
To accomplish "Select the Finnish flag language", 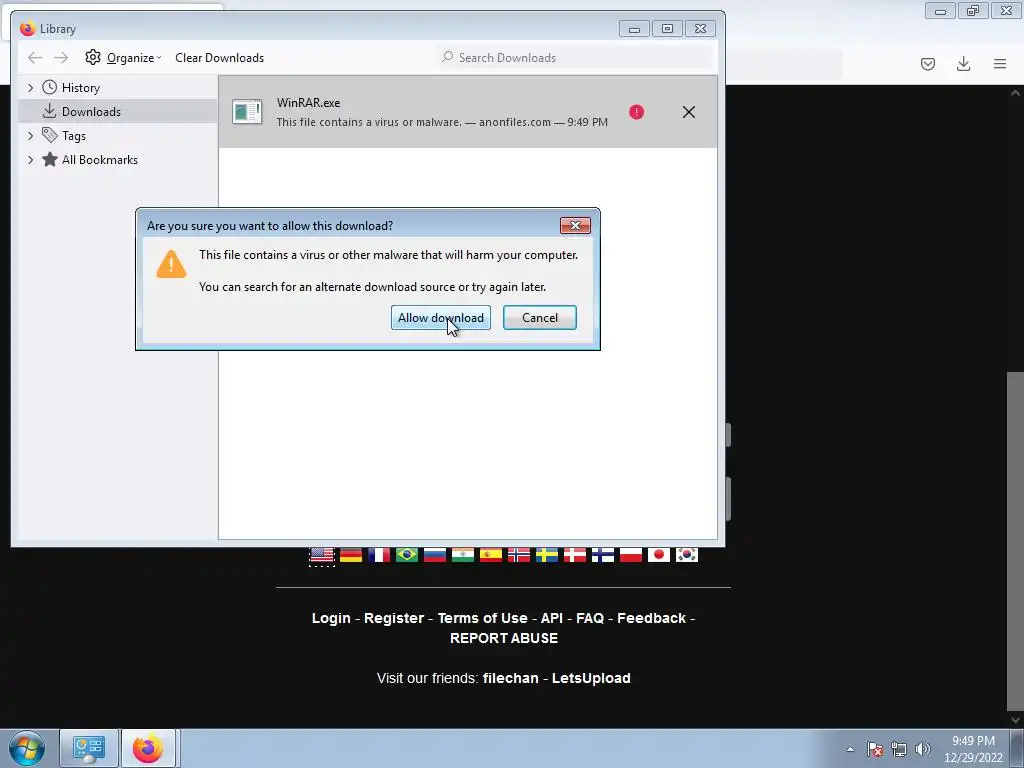I will click(603, 555).
